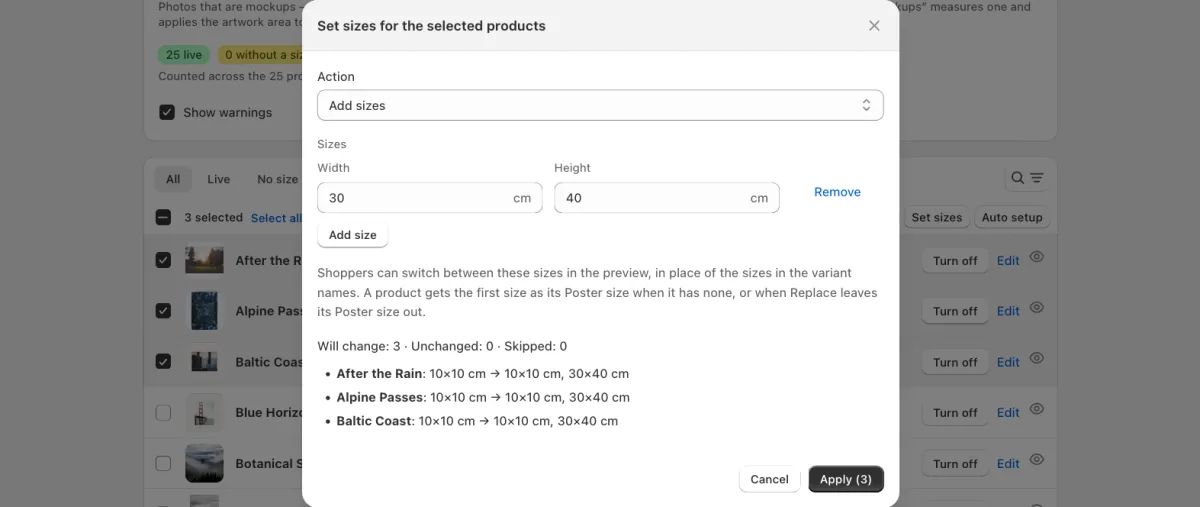This screenshot has height=507, width=1200.
Task: Open the Baltic Coast thumbnail
Action: tap(204, 362)
